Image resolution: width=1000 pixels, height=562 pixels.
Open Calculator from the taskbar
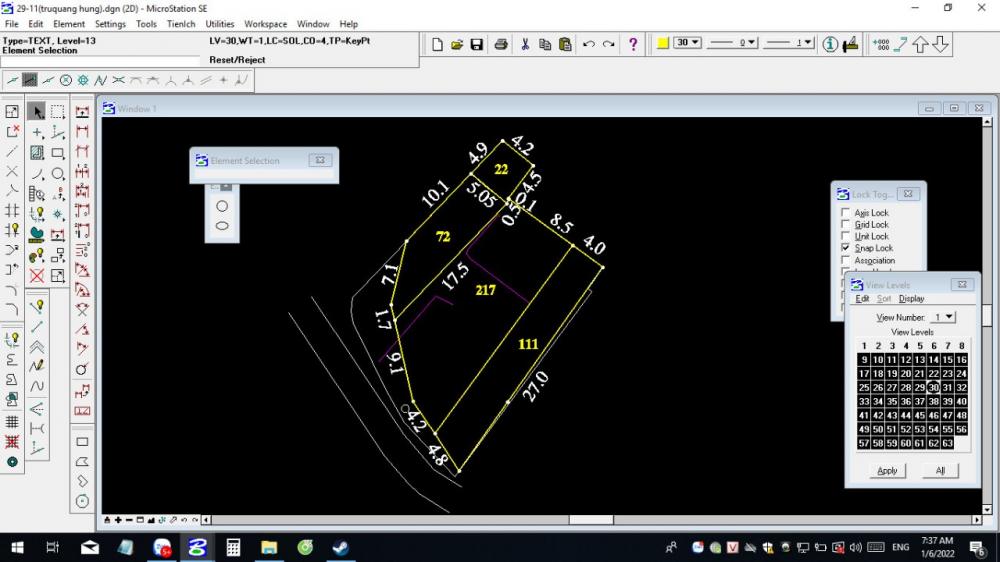pos(233,547)
